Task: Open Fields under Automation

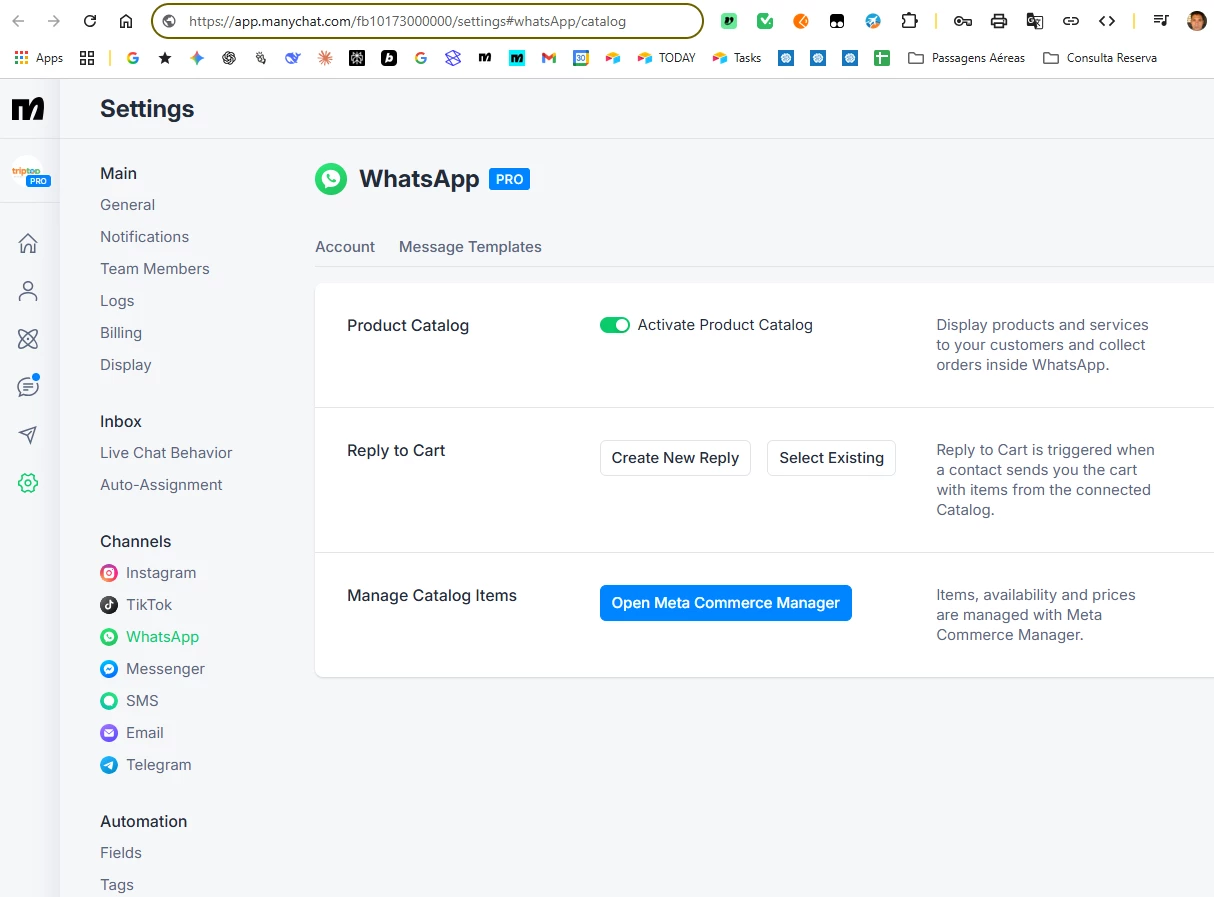Action: click(x=121, y=853)
